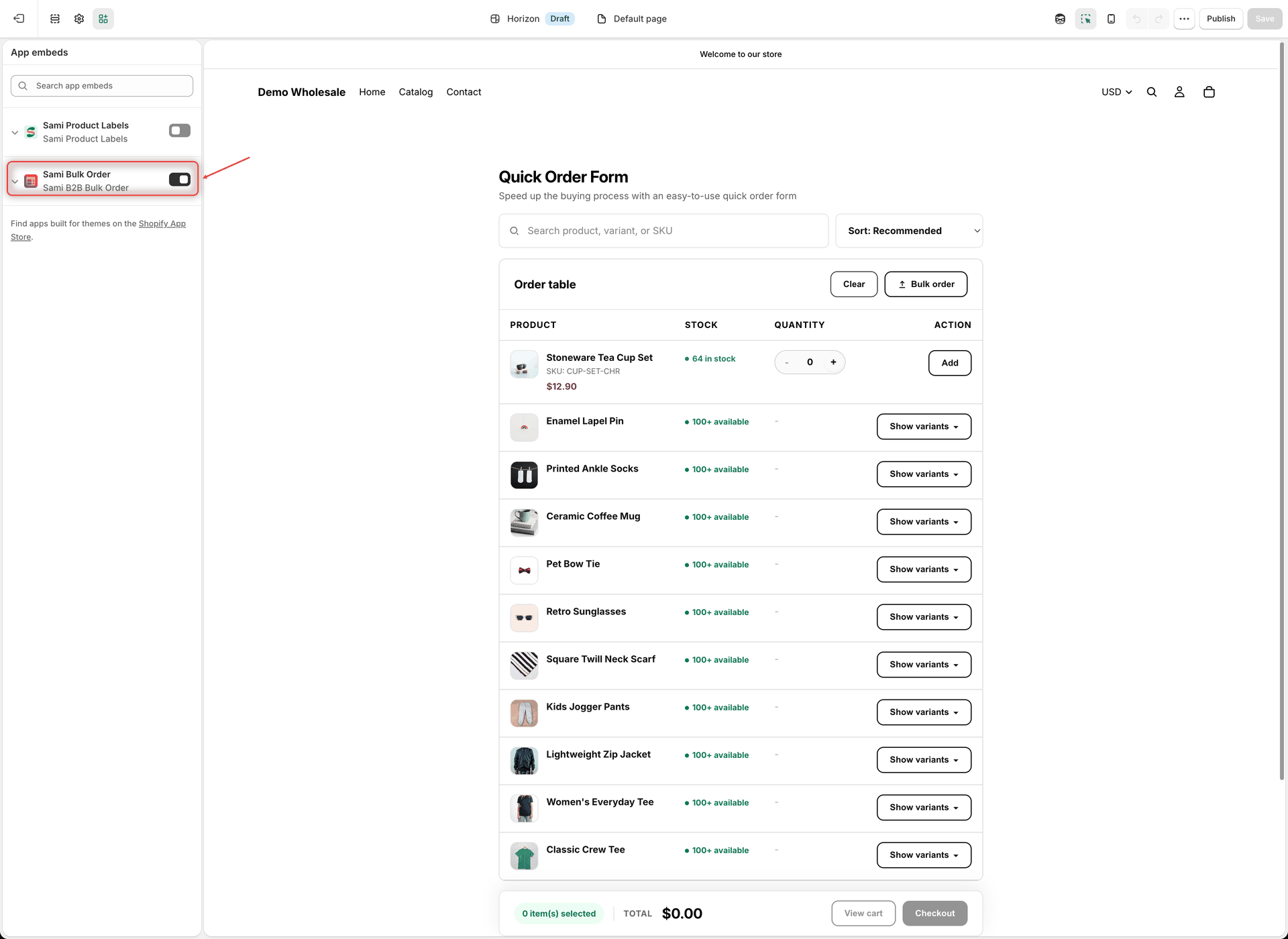Viewport: 1288px width, 939px height.
Task: Open the Default page template selector
Action: (x=631, y=19)
